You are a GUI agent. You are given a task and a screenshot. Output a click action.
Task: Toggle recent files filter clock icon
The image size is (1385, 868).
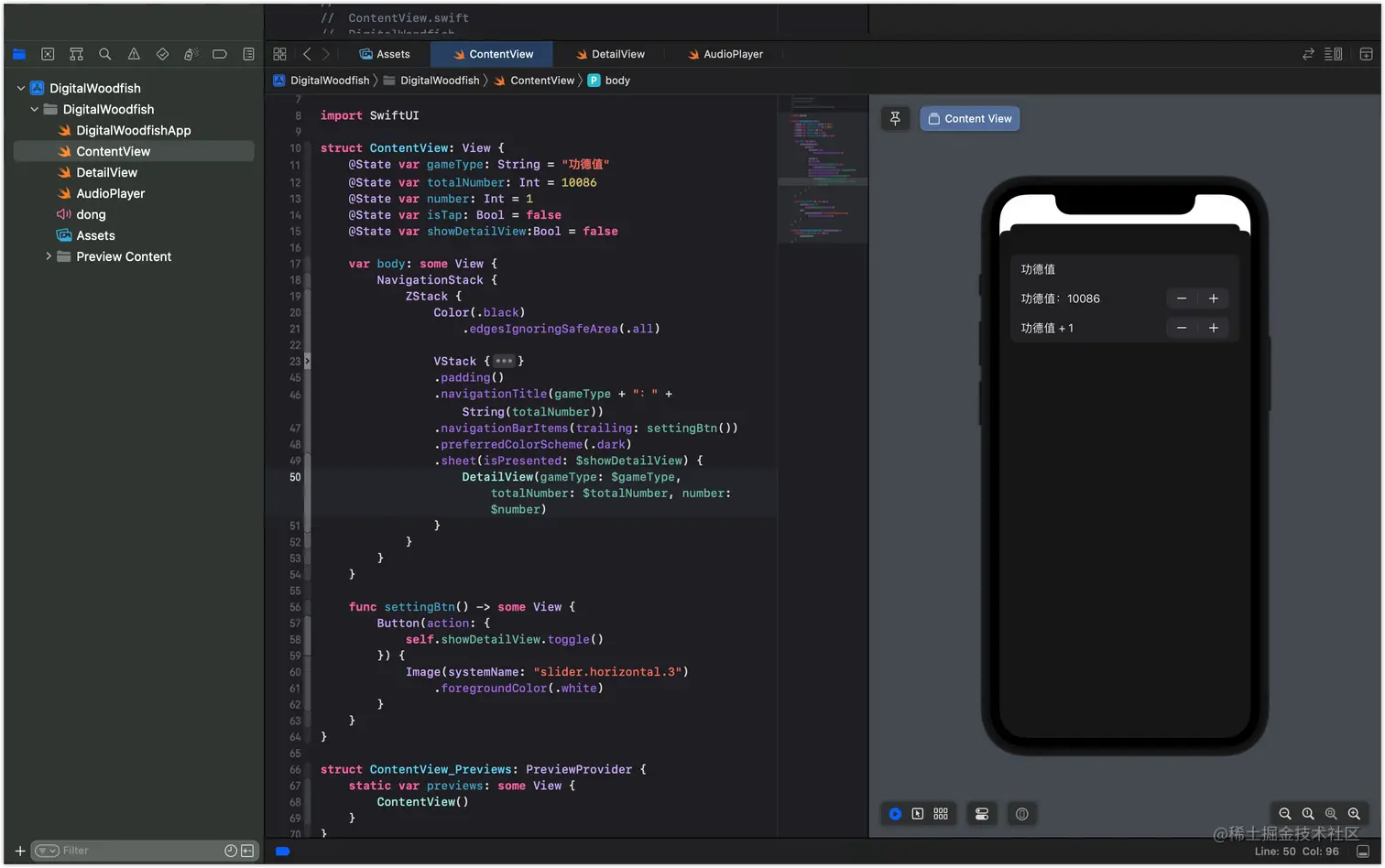tap(231, 851)
